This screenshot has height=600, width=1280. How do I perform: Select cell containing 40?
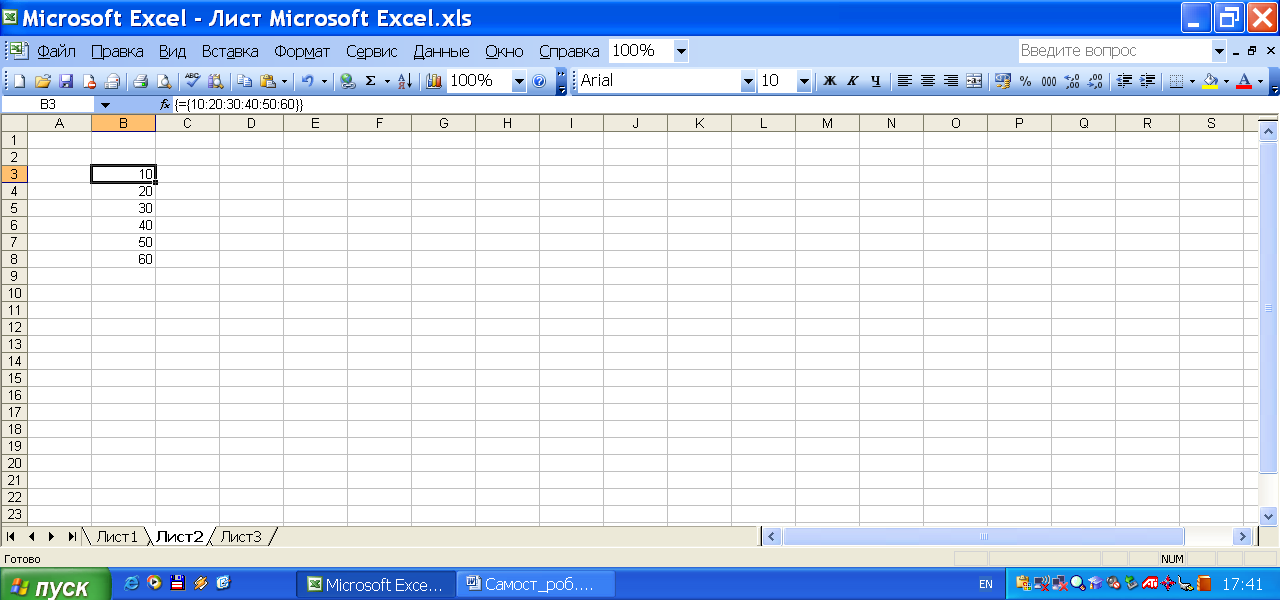pyautogui.click(x=123, y=225)
